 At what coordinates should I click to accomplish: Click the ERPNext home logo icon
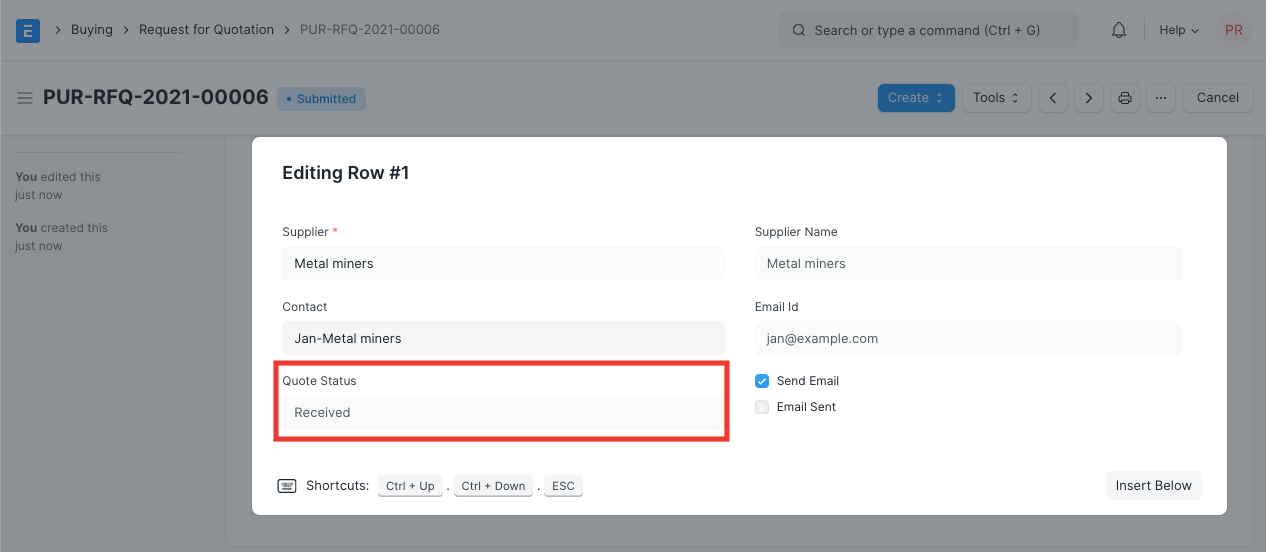coord(28,30)
